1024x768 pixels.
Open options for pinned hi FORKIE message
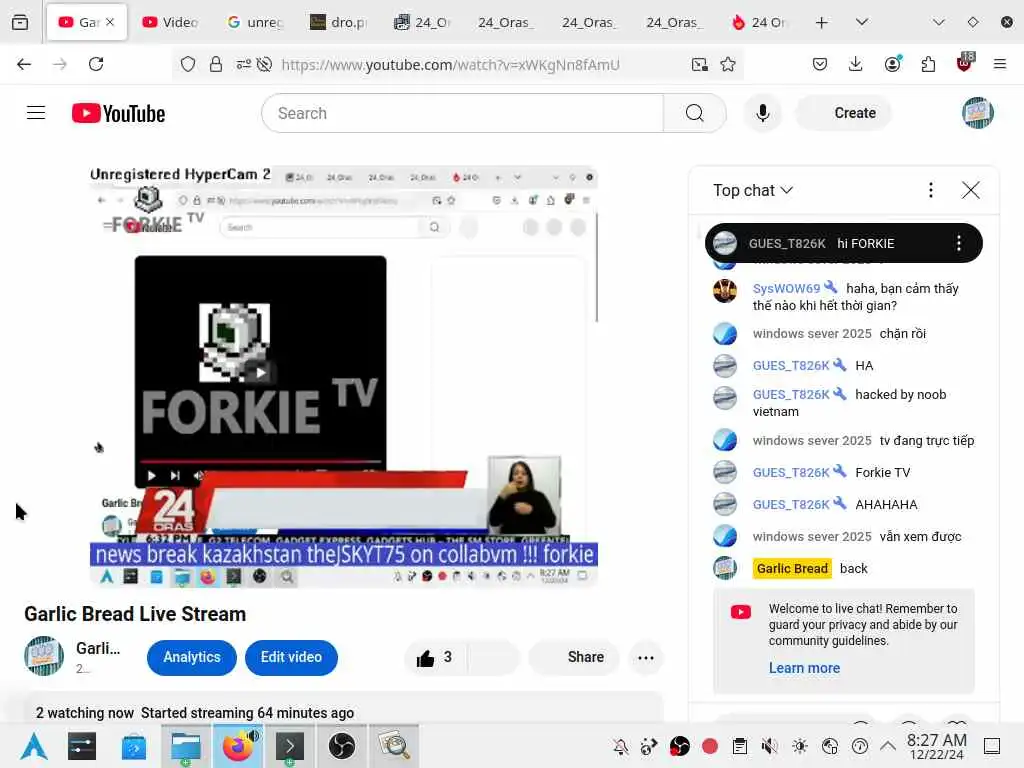pyautogui.click(x=959, y=244)
